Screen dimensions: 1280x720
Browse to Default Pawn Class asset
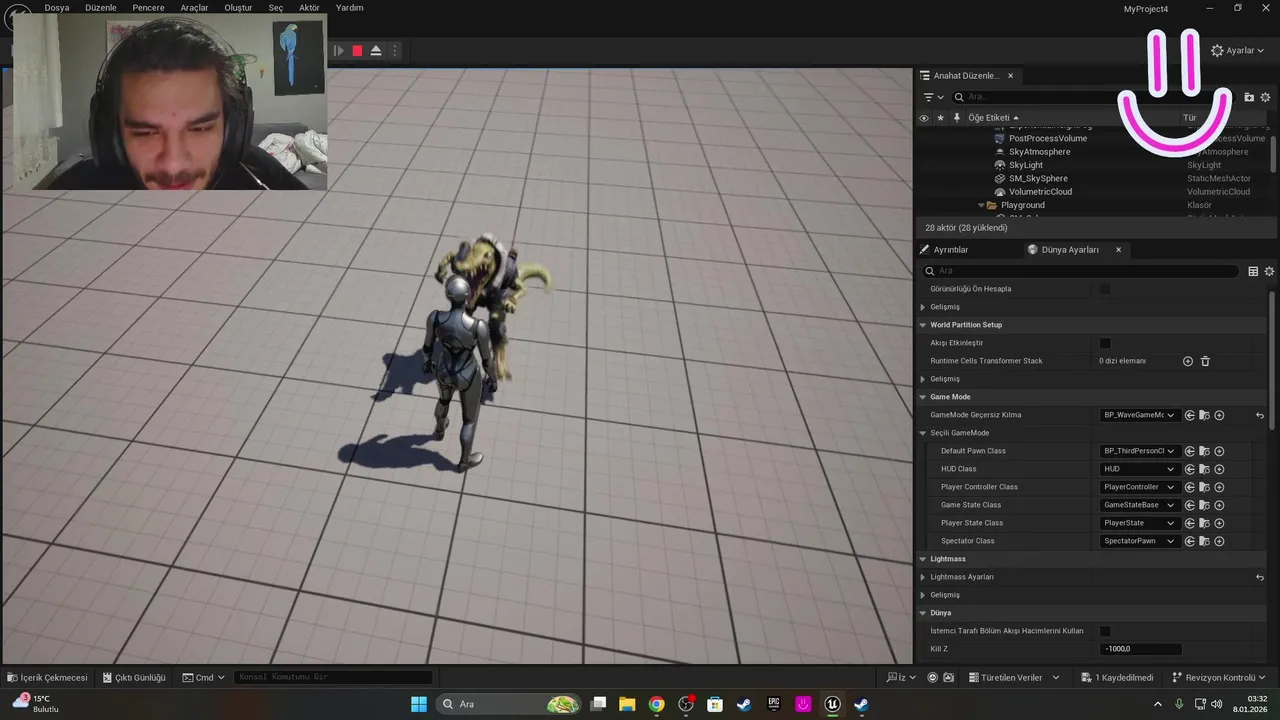coord(1204,451)
